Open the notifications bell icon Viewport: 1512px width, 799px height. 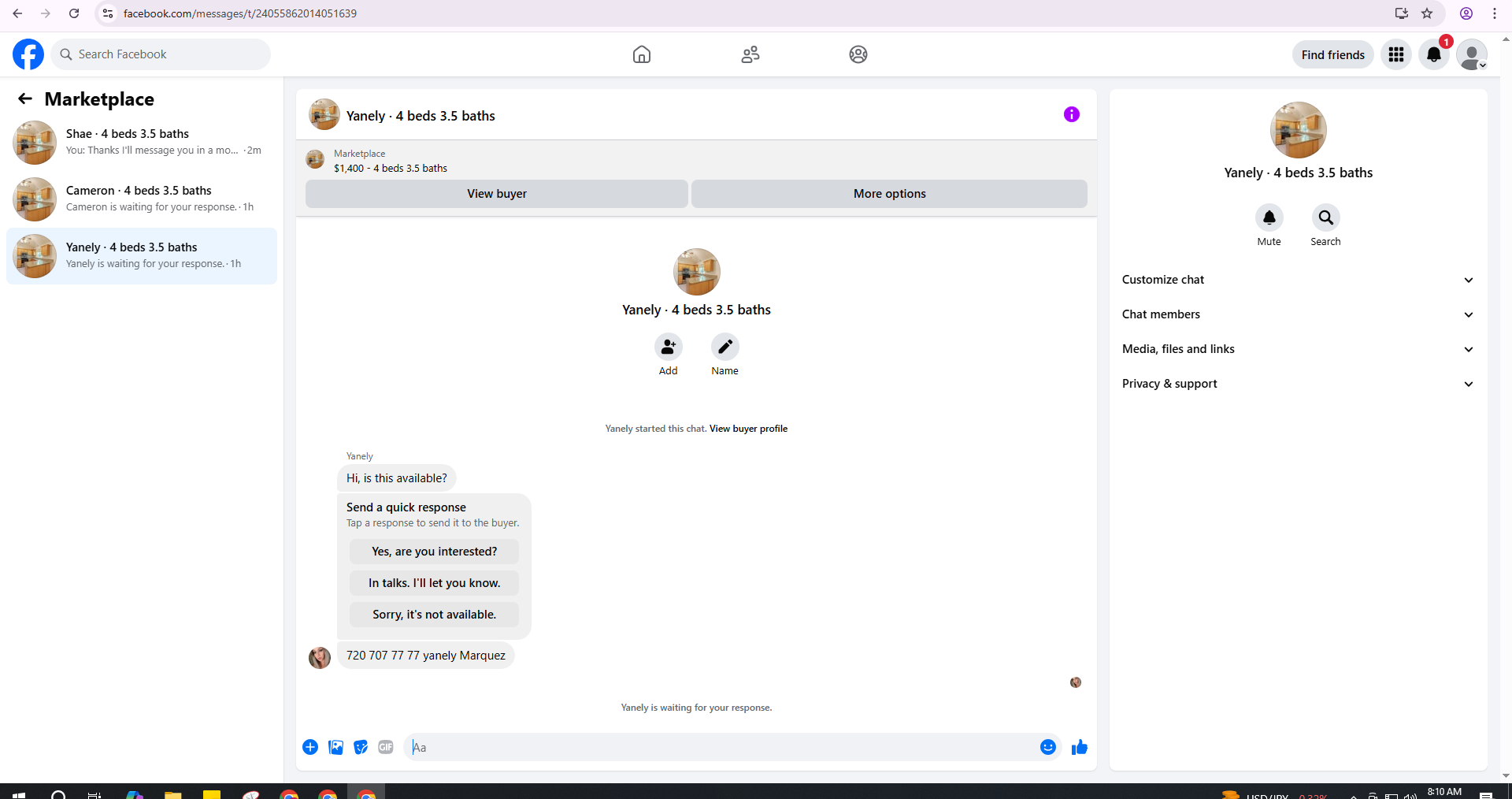point(1434,54)
